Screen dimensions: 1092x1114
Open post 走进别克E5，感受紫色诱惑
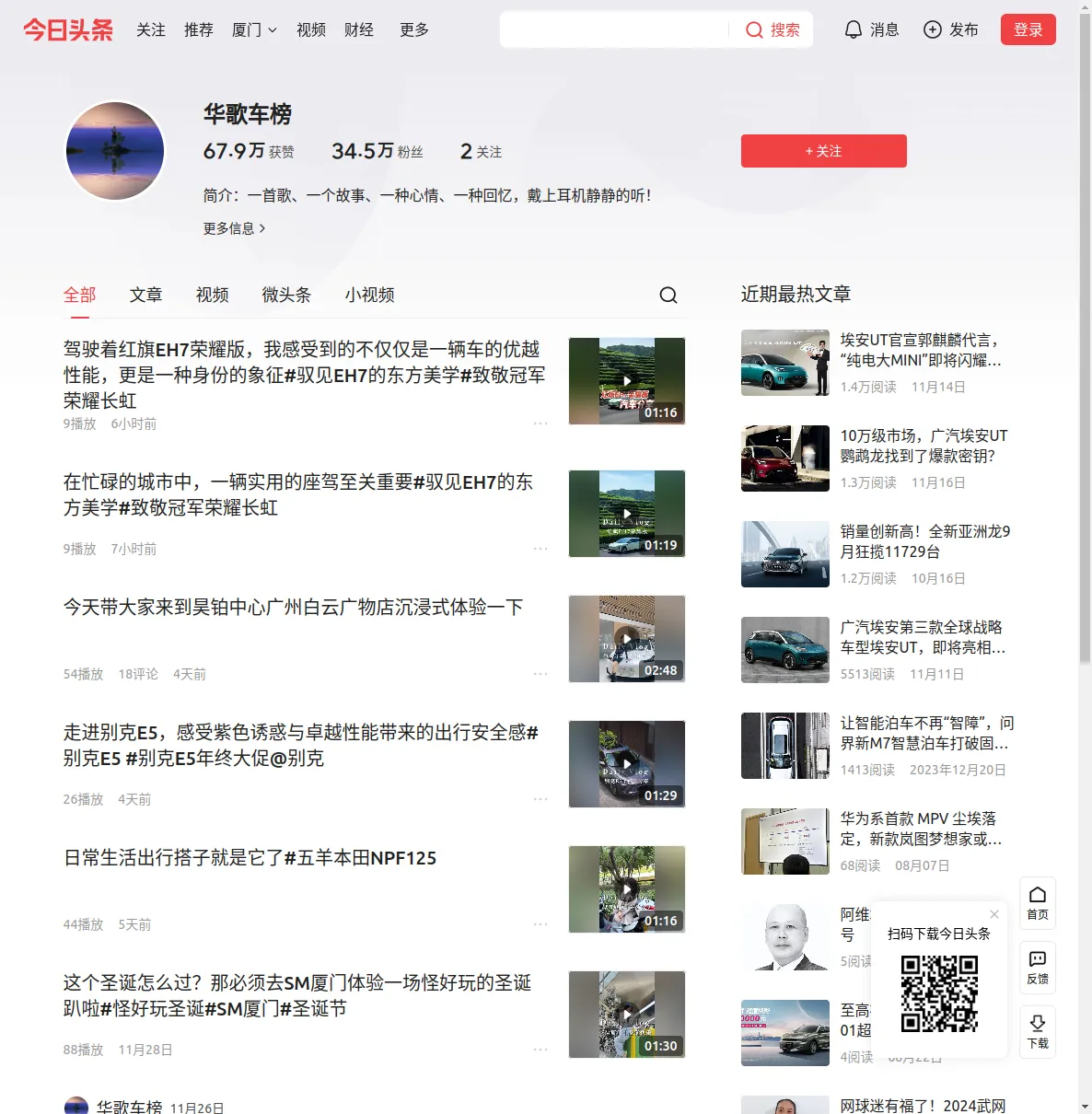coord(301,746)
